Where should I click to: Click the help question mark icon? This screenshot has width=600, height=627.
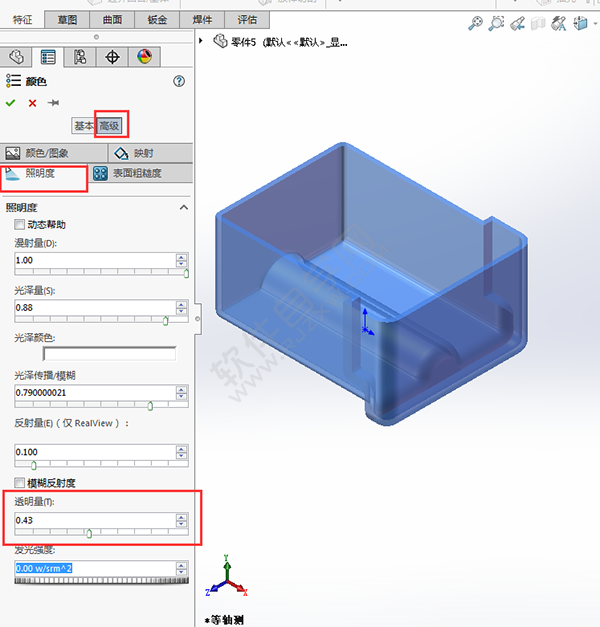click(179, 81)
